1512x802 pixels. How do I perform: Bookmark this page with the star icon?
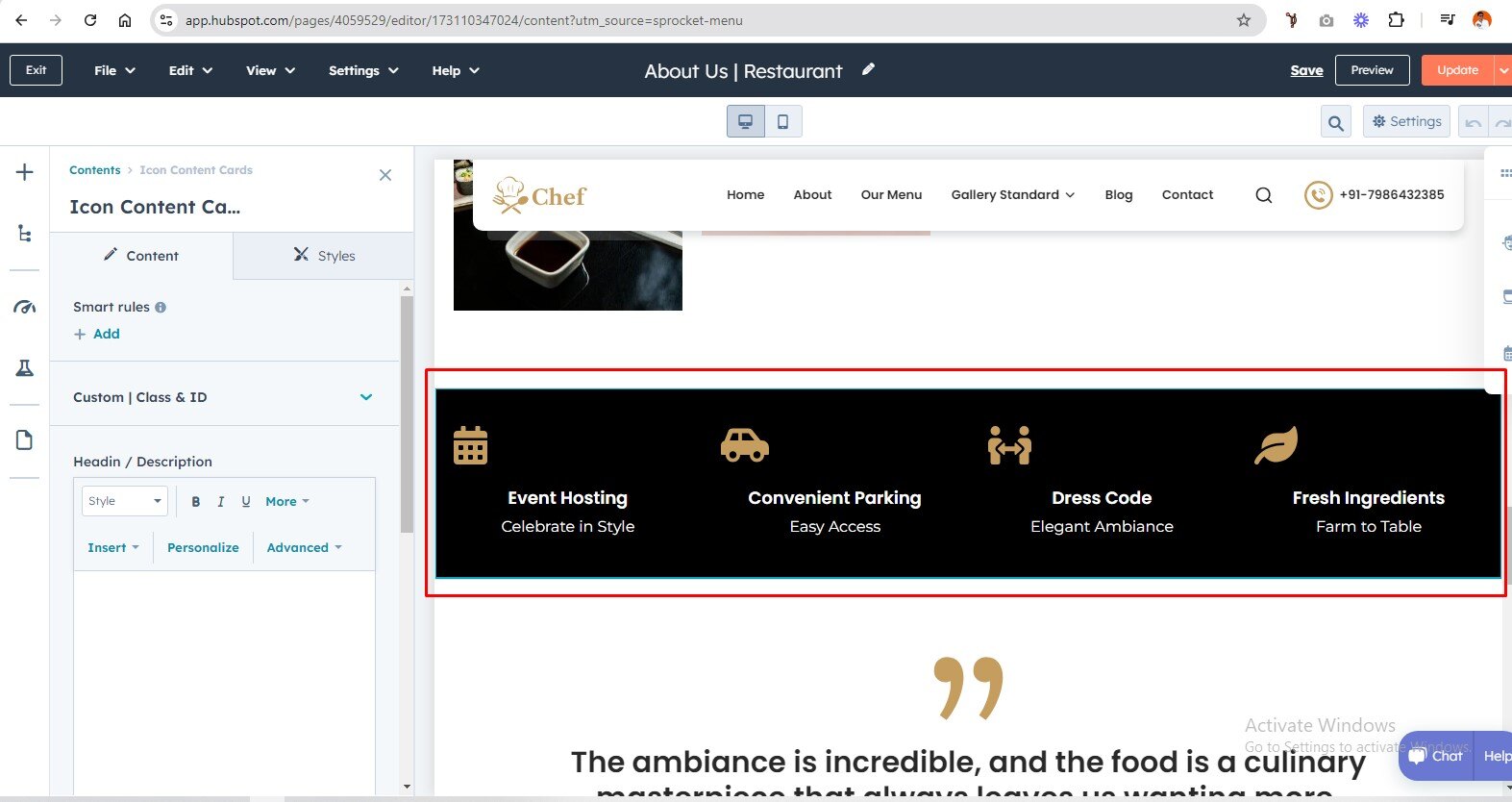(x=1243, y=20)
